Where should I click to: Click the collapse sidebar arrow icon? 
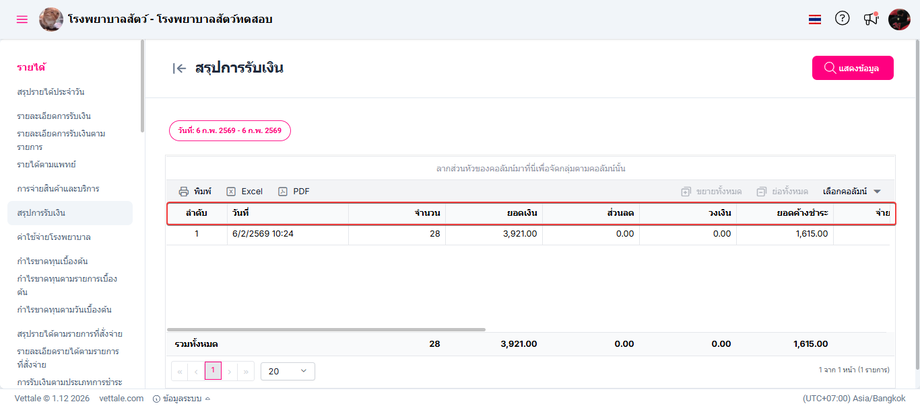(179, 68)
